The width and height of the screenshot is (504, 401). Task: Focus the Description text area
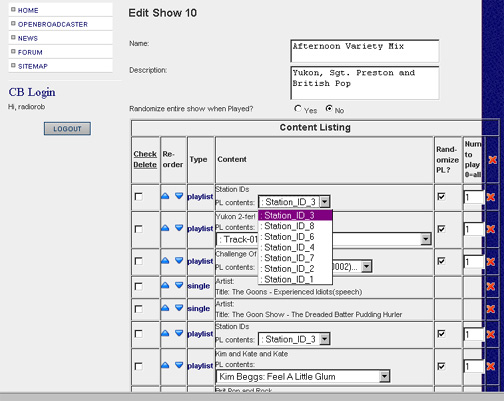point(365,83)
